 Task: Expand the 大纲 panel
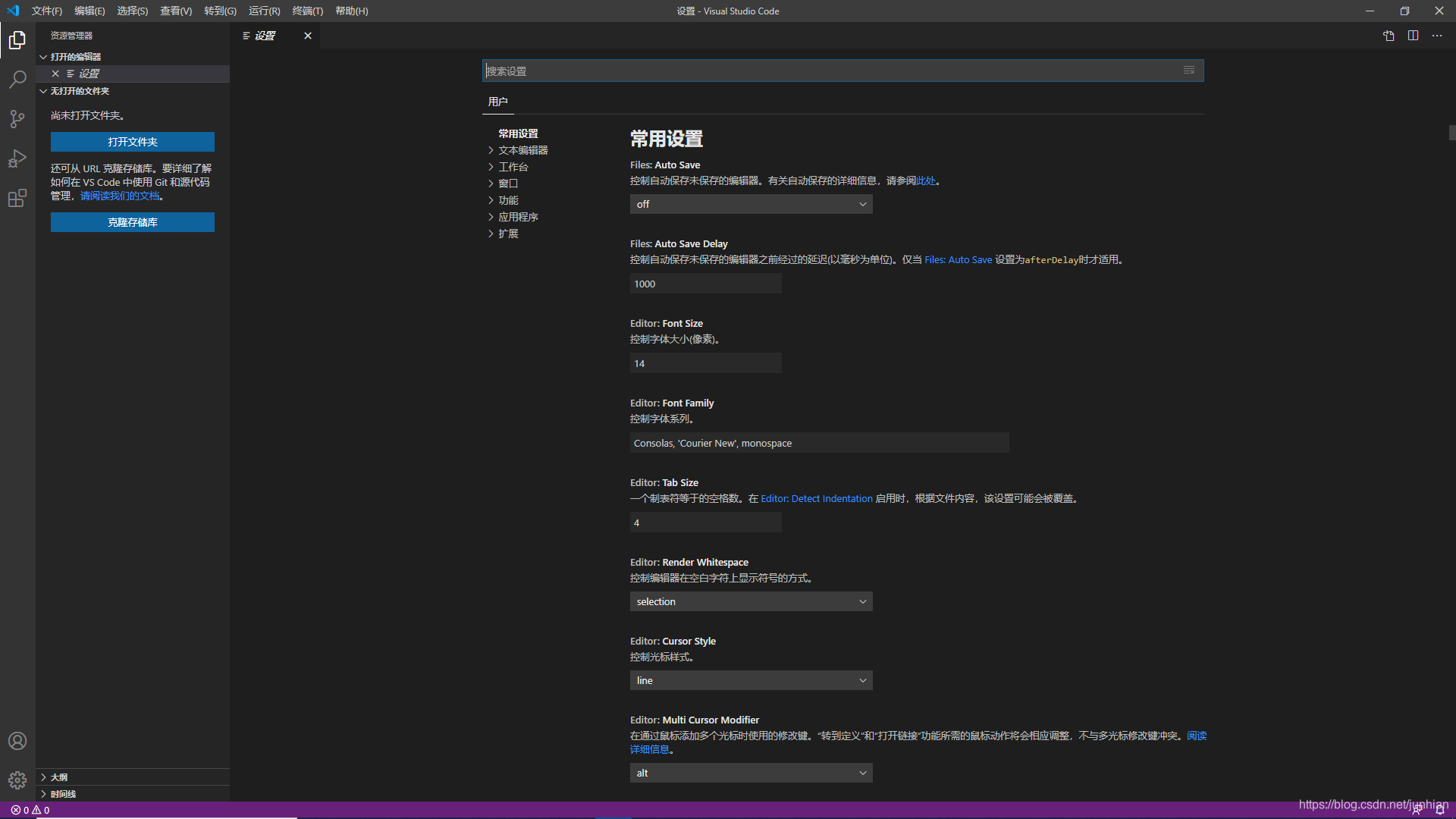pos(133,777)
